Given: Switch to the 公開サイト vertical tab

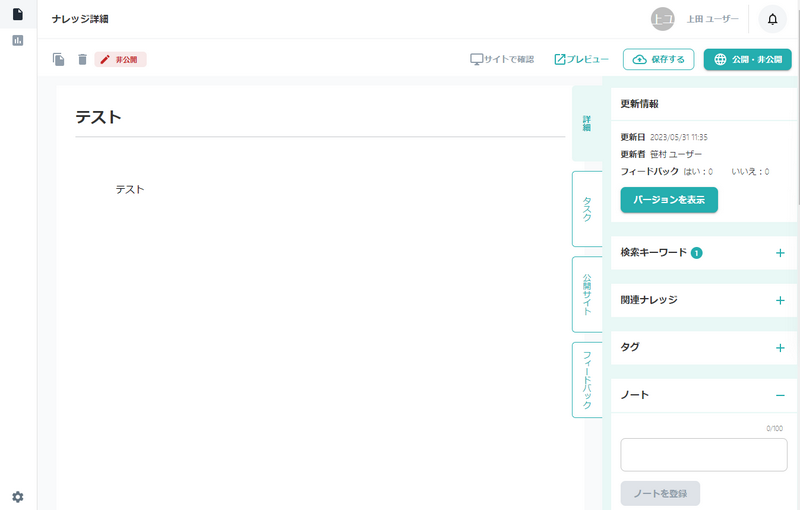Looking at the screenshot, I should (x=587, y=294).
